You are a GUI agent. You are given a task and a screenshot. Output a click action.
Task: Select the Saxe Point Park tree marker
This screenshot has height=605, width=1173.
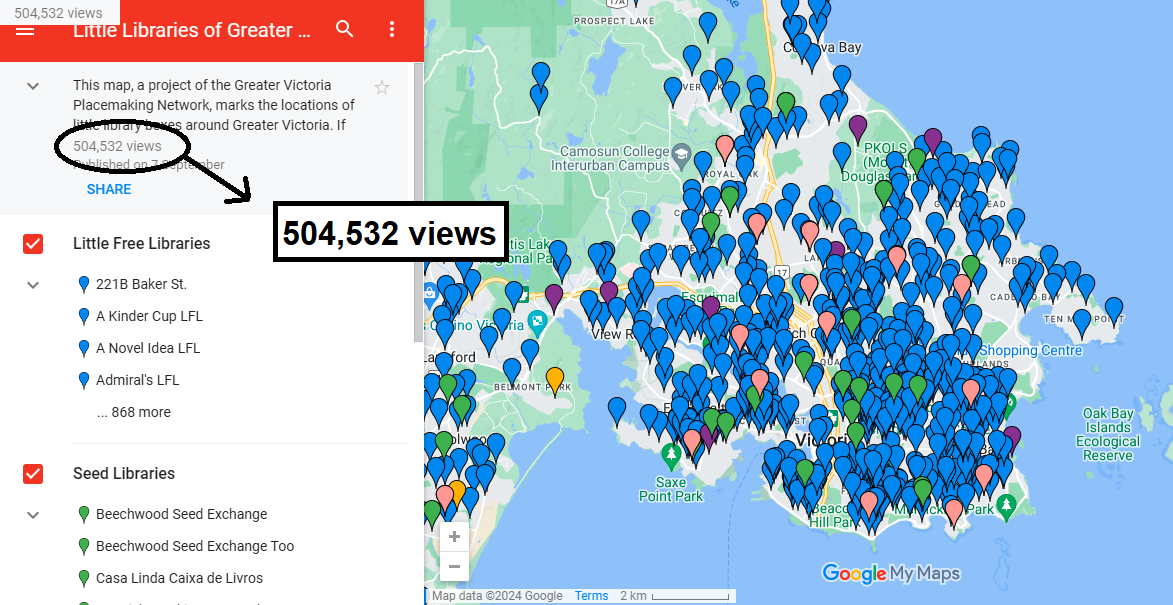tap(672, 454)
